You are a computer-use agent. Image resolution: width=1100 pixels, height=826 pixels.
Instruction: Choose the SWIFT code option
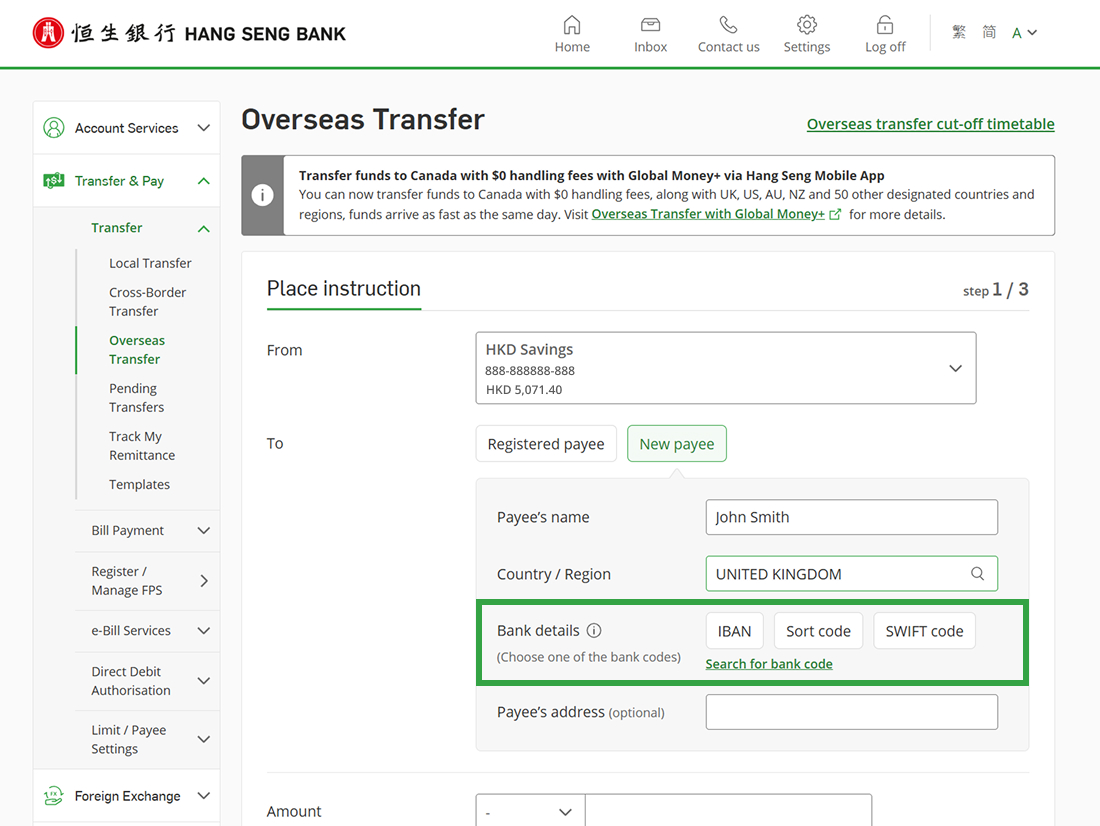(x=924, y=630)
